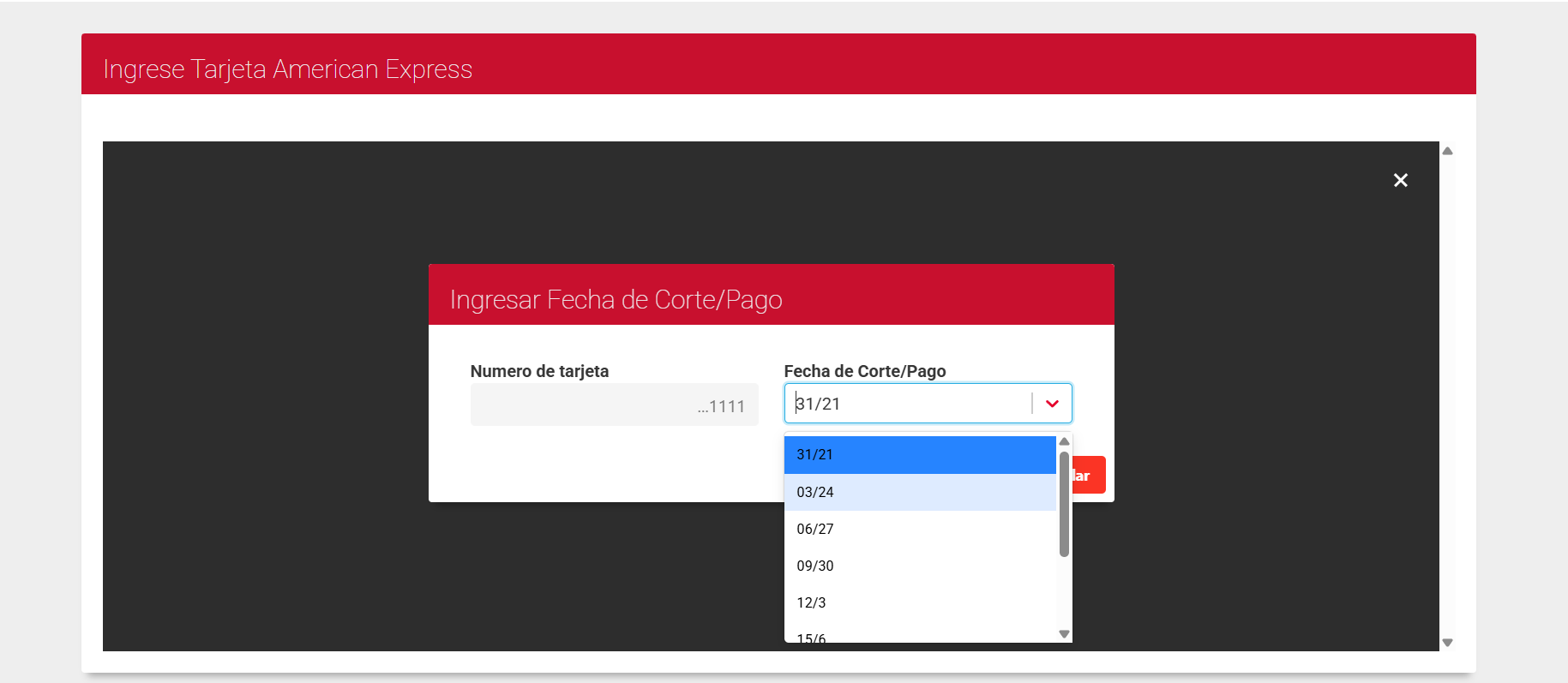Select the 09/30 cut/payment date

[919, 566]
